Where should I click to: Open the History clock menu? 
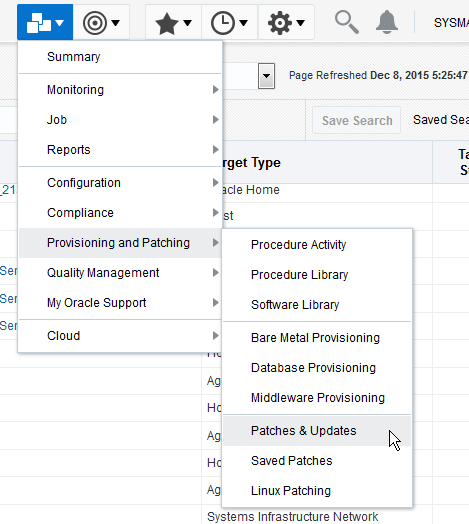(230, 22)
